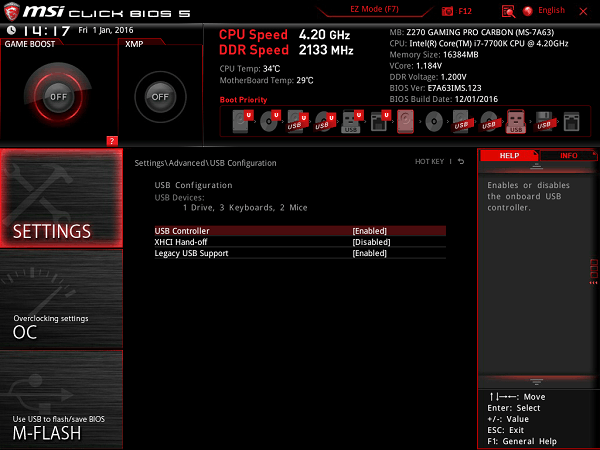Collapse the help panel using the top handle
The image size is (600, 450).
(x=536, y=166)
